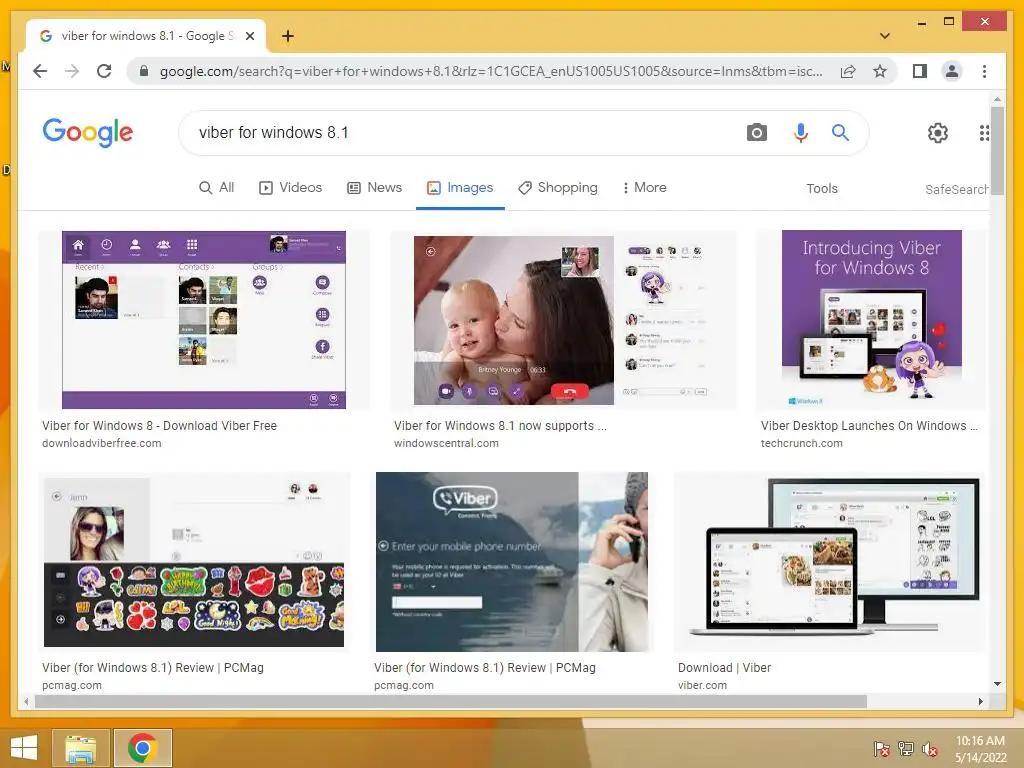Open SafeSearch settings

(x=957, y=189)
